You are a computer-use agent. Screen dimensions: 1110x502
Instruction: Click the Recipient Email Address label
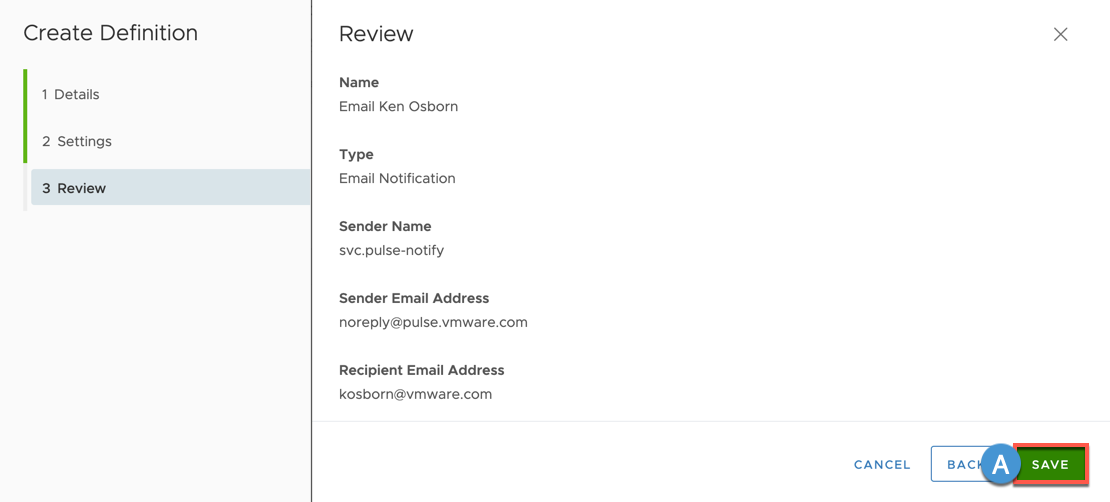[x=422, y=370]
